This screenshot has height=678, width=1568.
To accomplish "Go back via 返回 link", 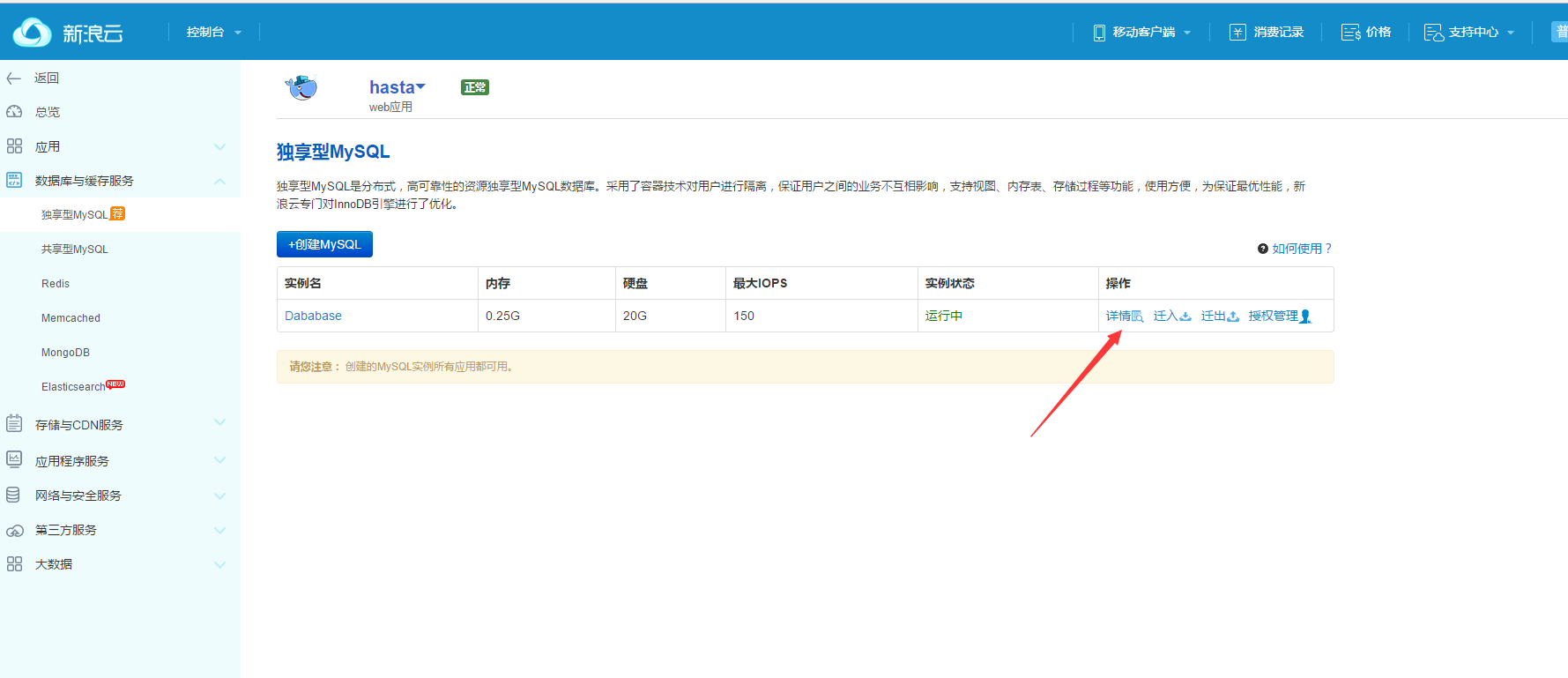I will pyautogui.click(x=47, y=78).
